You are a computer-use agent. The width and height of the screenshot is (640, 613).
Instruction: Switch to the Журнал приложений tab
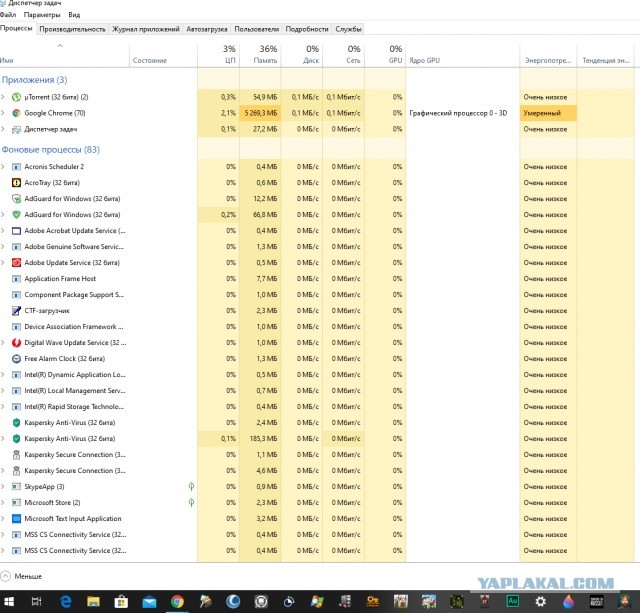(146, 29)
